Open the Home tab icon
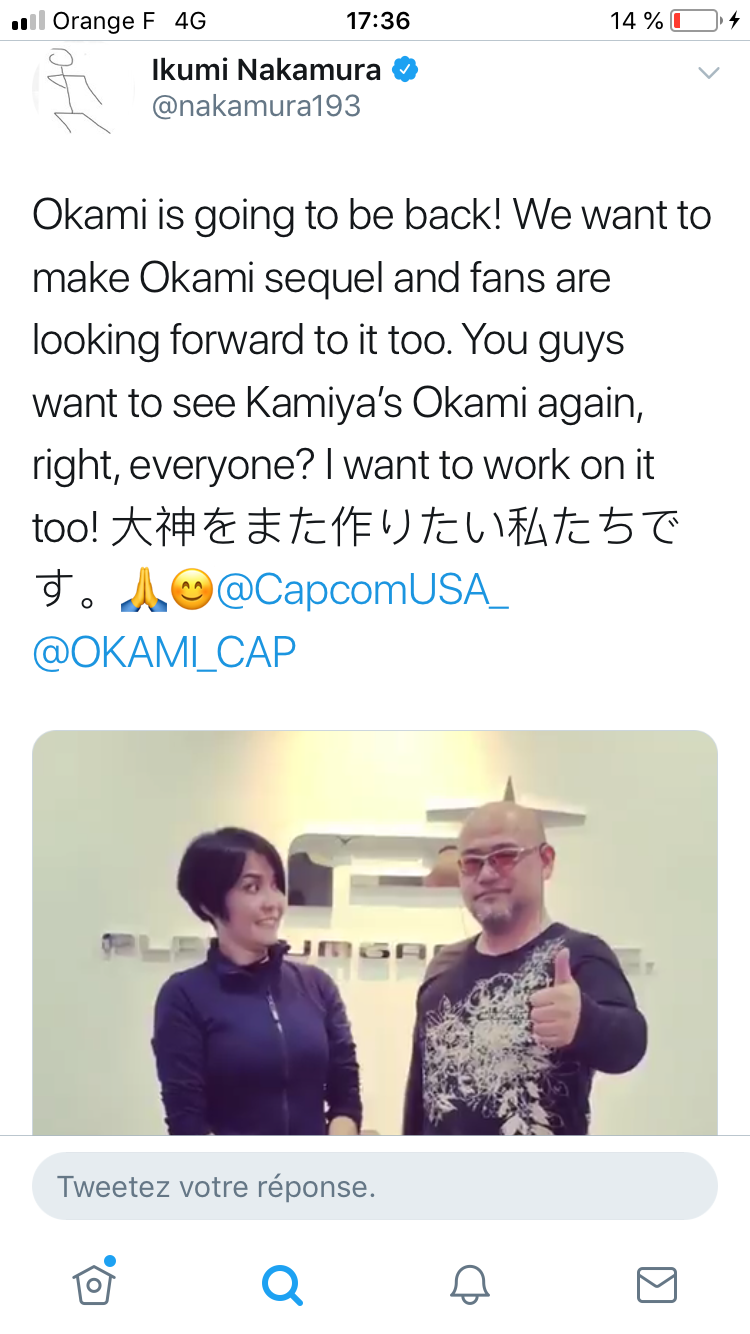 pyautogui.click(x=94, y=1283)
